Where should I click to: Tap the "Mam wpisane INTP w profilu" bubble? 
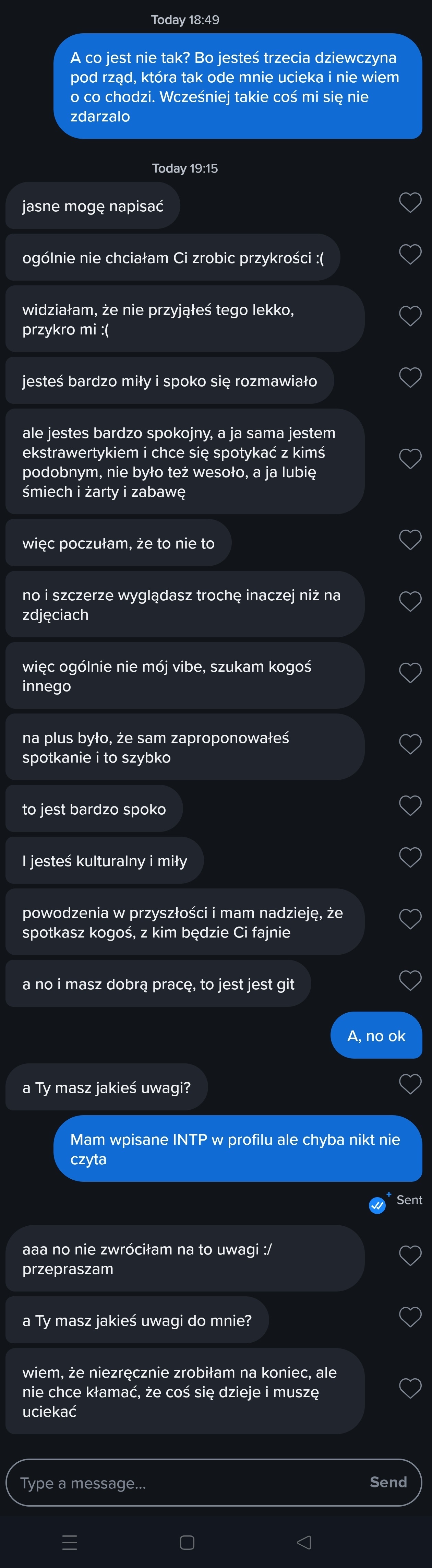(x=237, y=1148)
